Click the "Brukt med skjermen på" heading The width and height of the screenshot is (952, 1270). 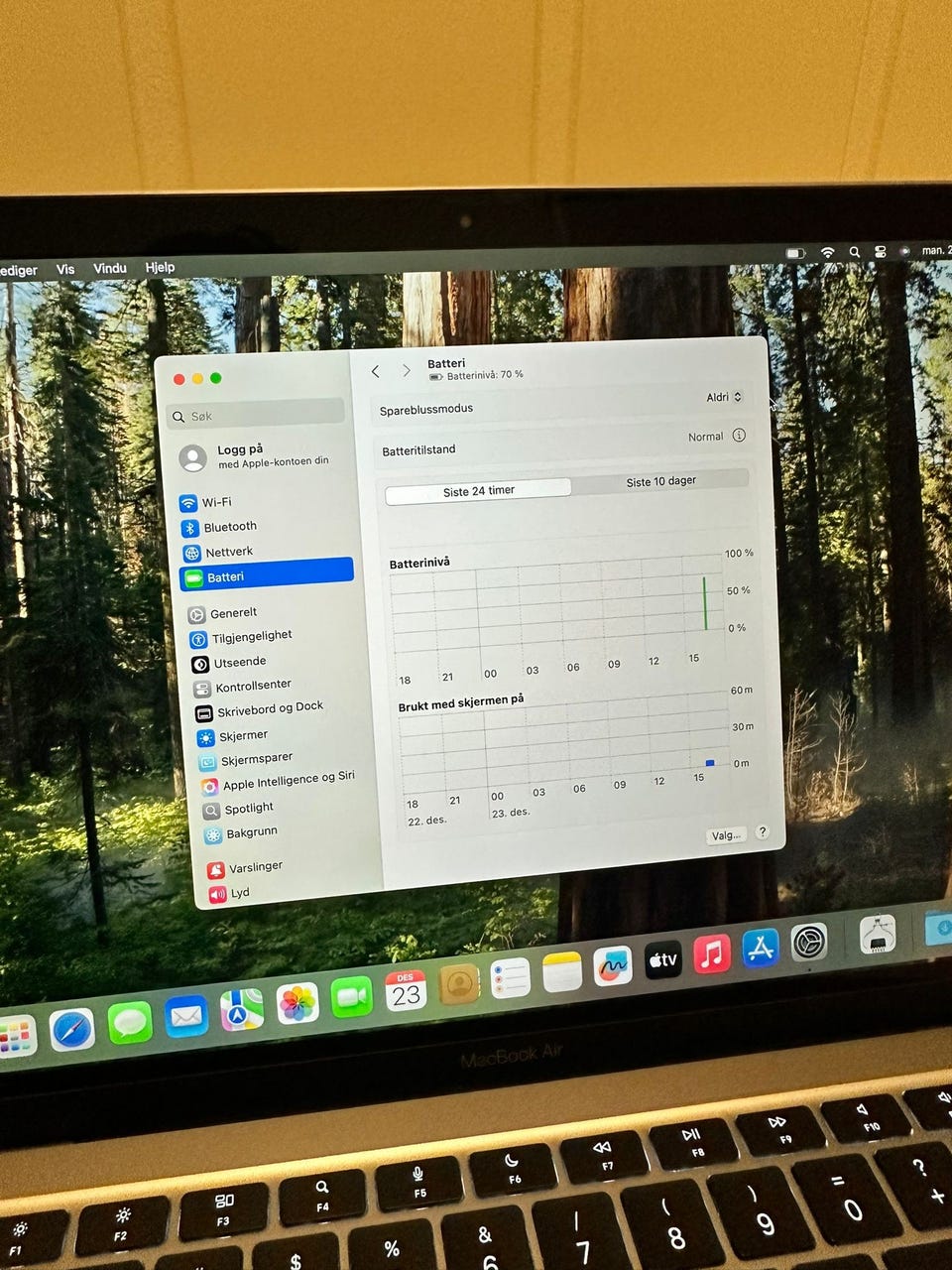click(461, 701)
